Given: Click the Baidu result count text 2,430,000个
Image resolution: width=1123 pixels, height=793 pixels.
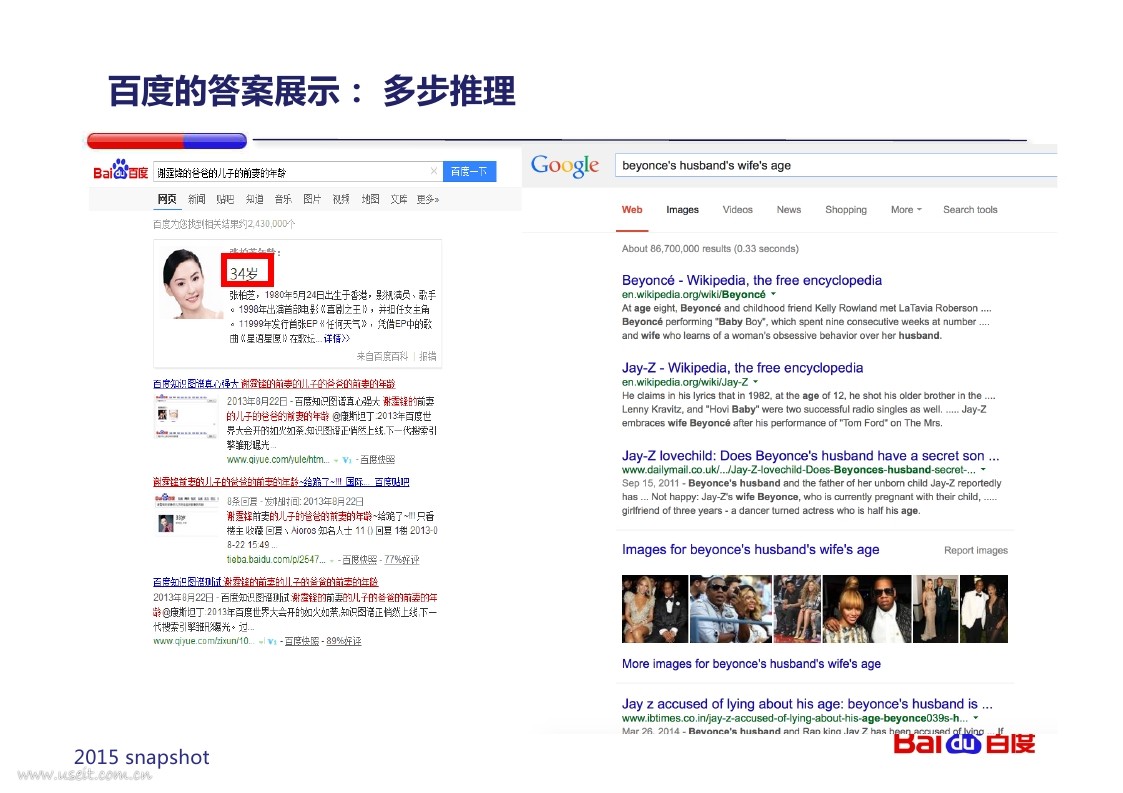Looking at the screenshot, I should click(224, 224).
